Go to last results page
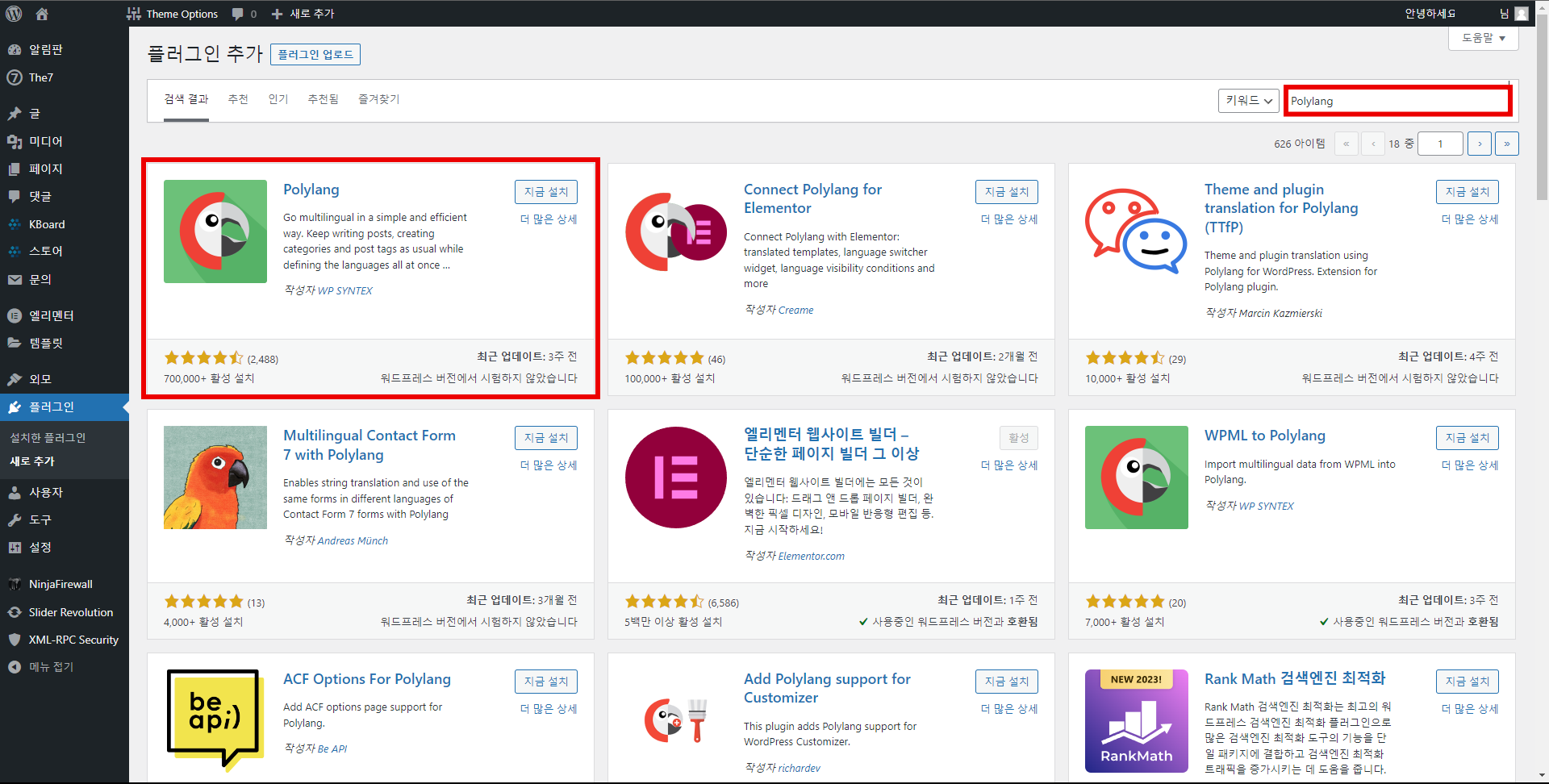The height and width of the screenshot is (784, 1549). coord(1507,144)
